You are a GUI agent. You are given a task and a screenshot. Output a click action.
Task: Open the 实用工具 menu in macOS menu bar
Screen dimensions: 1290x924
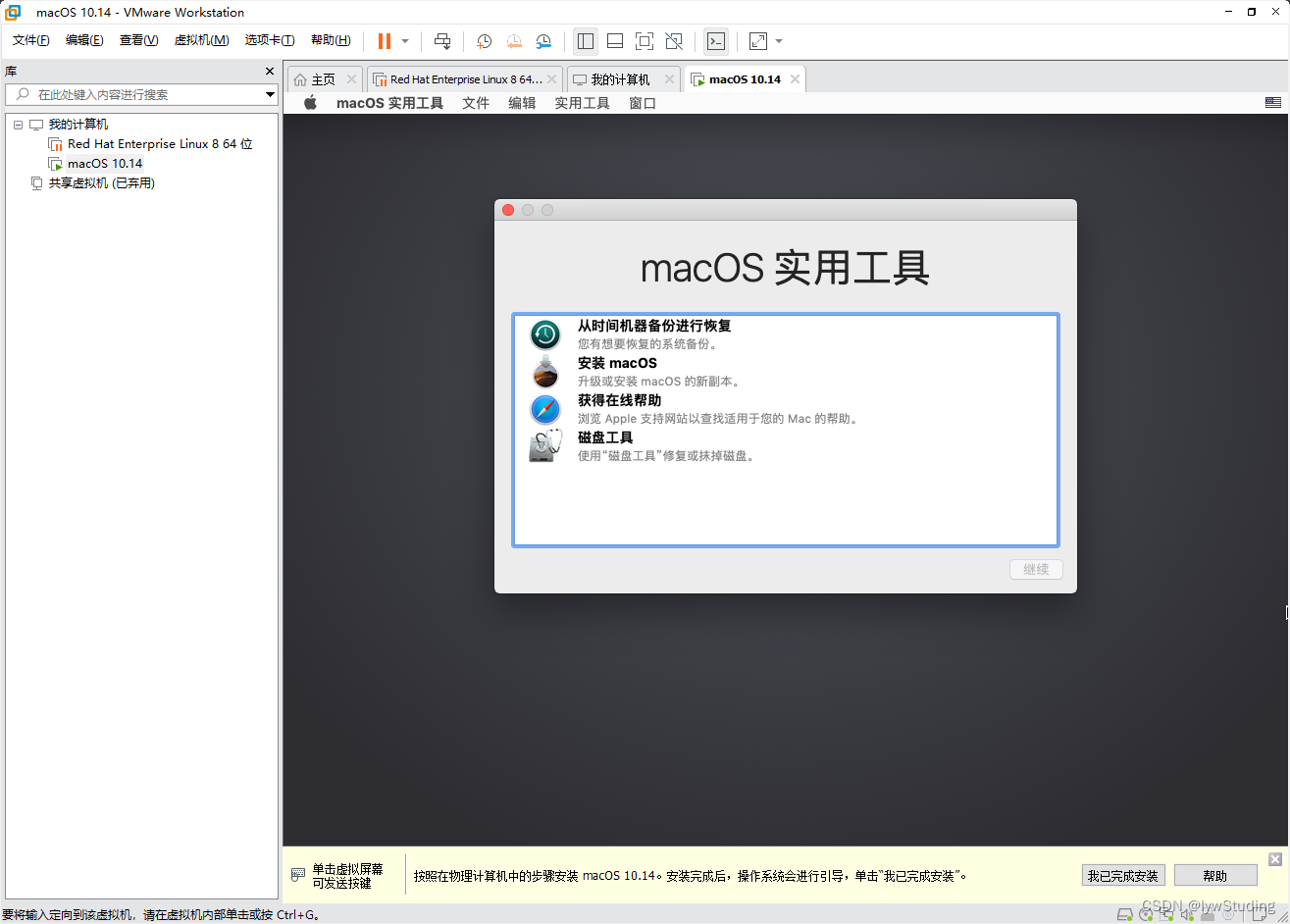tap(582, 103)
